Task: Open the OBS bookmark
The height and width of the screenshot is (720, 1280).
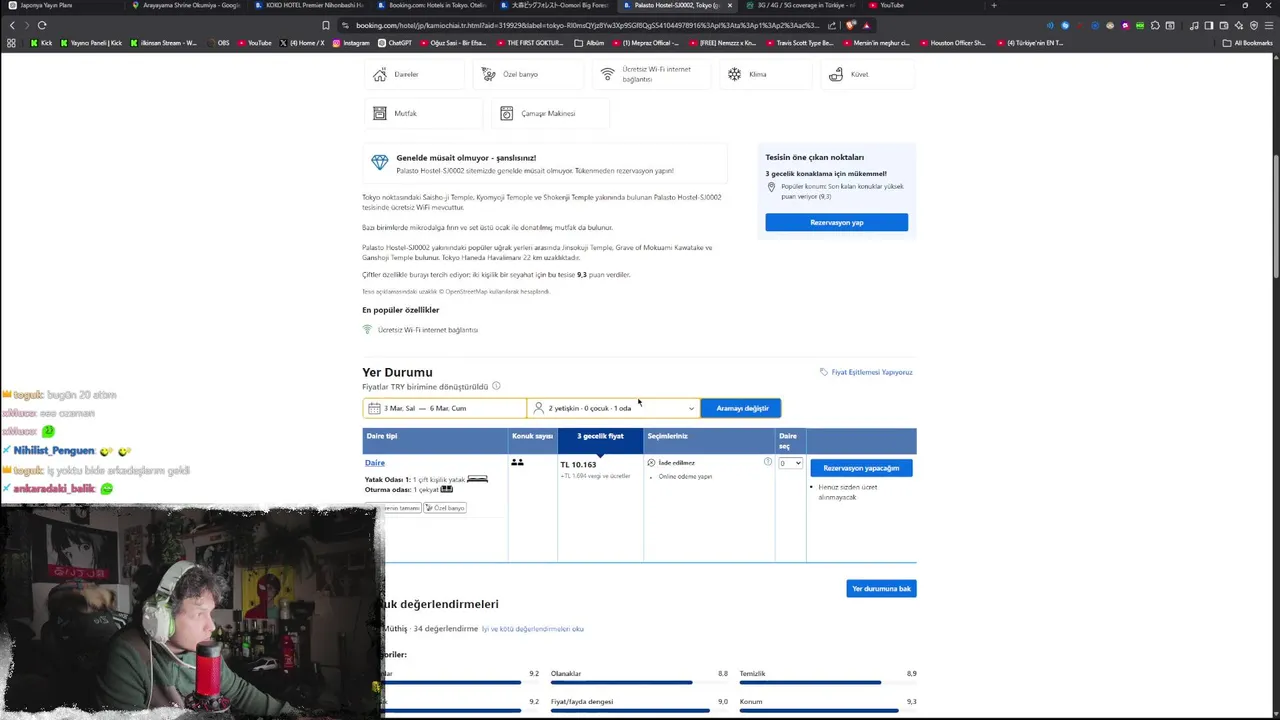Action: coord(218,43)
